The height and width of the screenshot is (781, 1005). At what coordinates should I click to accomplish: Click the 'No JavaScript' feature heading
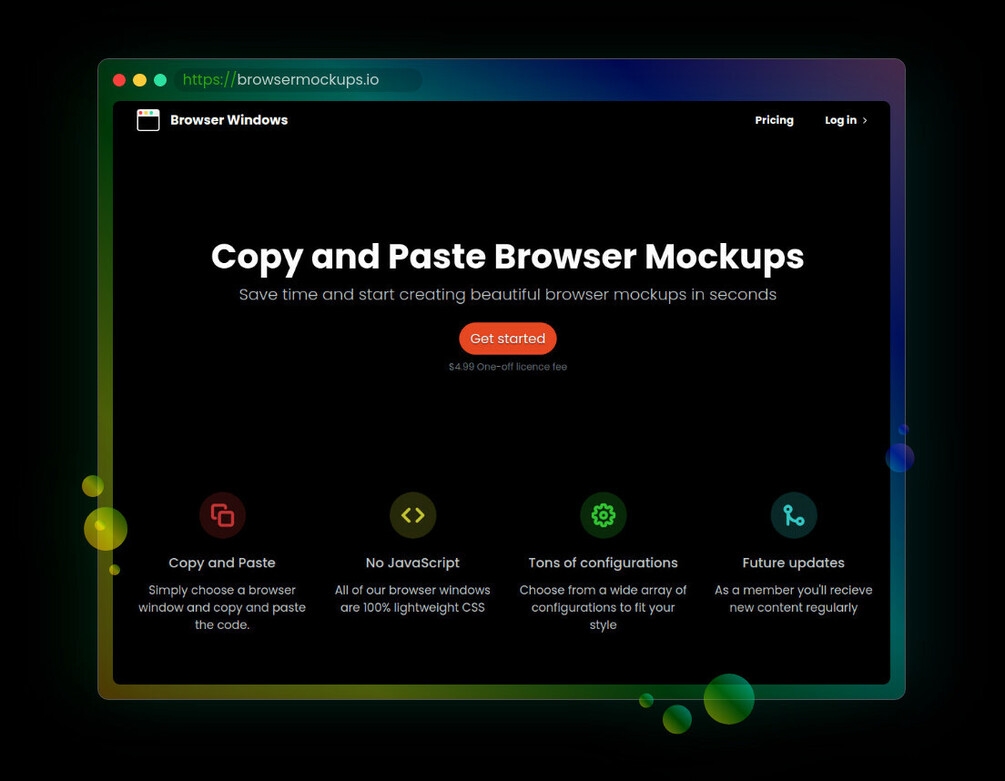(413, 563)
